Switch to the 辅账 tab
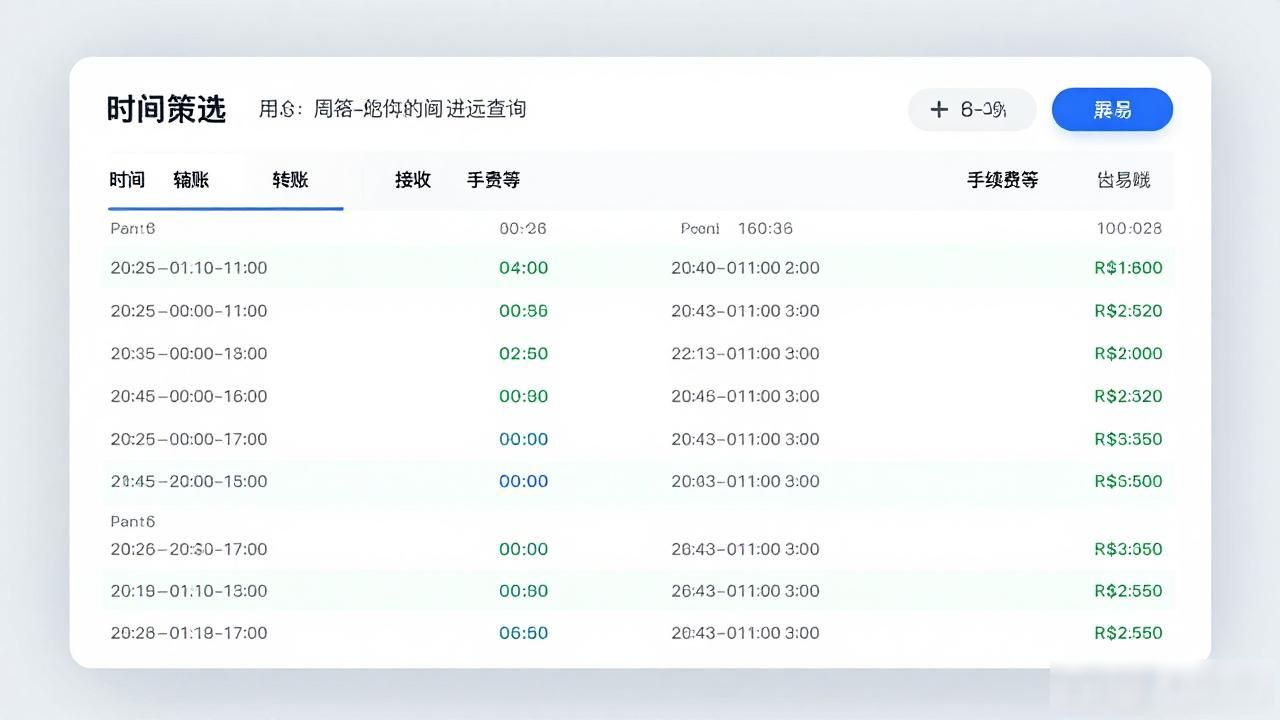The width and height of the screenshot is (1280, 720). (x=191, y=180)
